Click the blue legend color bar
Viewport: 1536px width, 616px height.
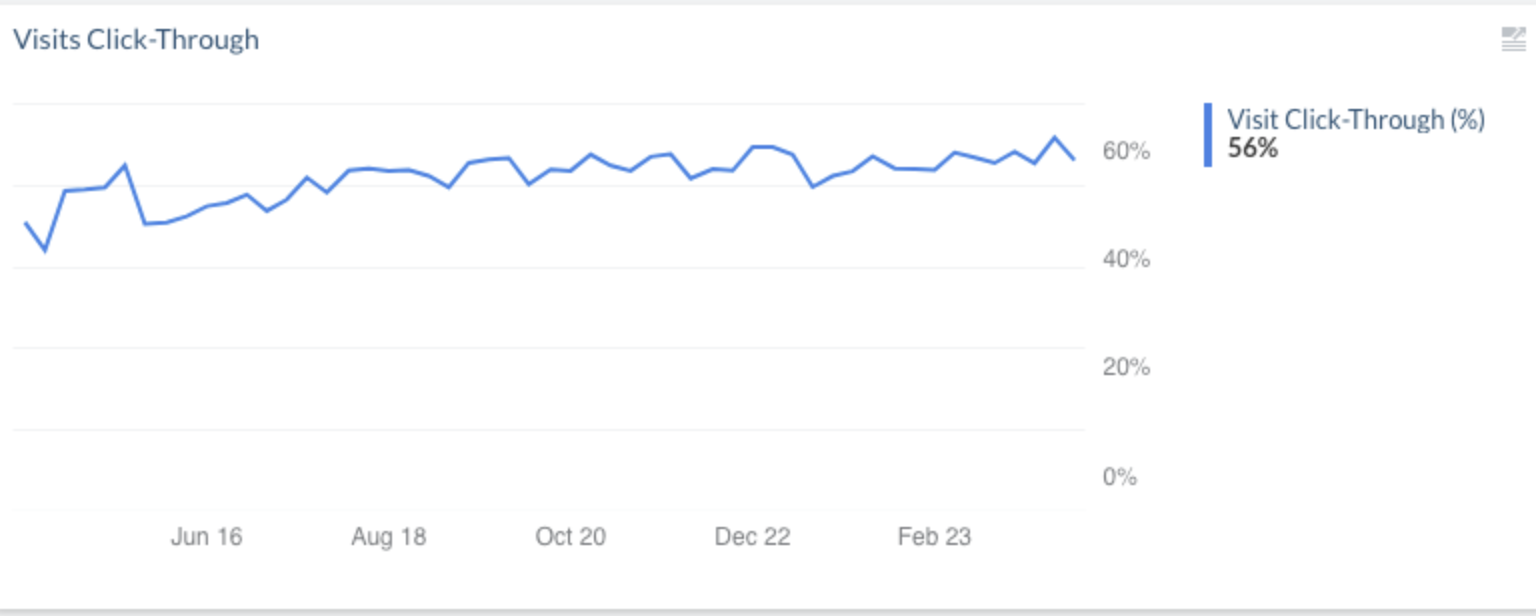[x=1208, y=135]
